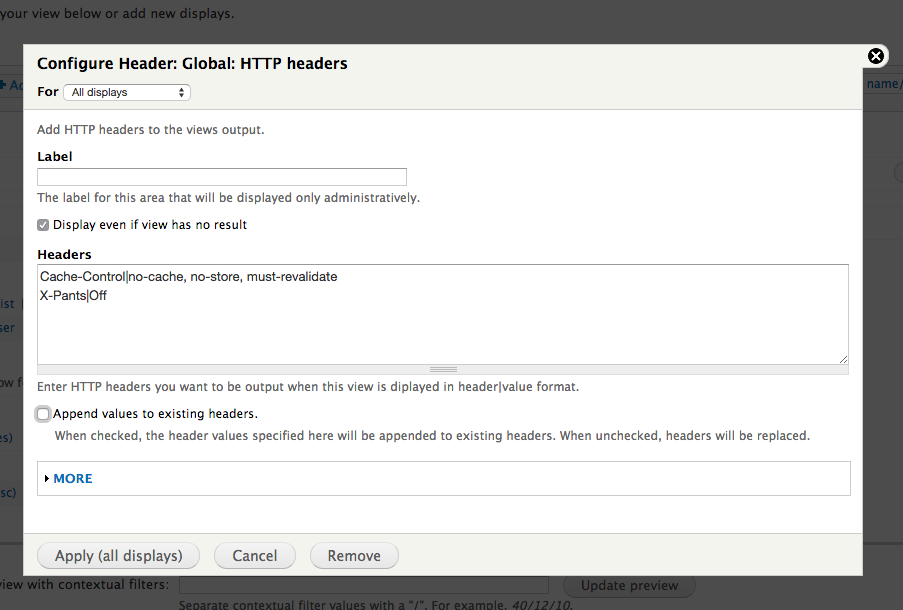Click the "Display even if view has no result" label

pyautogui.click(x=150, y=225)
